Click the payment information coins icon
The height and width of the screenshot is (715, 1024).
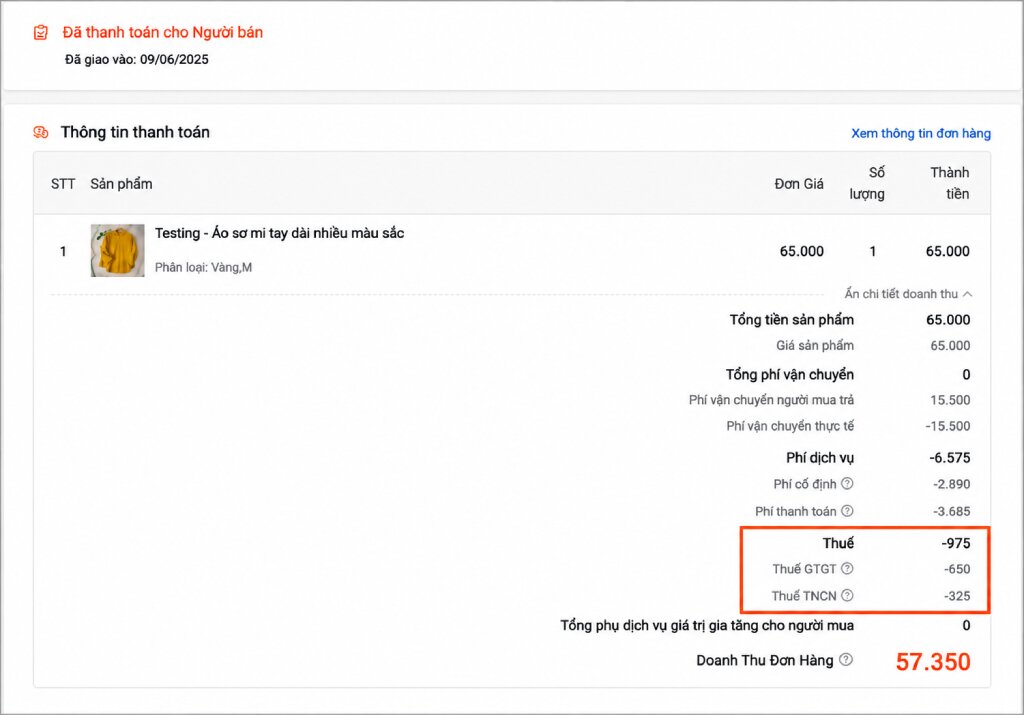pyautogui.click(x=40, y=133)
